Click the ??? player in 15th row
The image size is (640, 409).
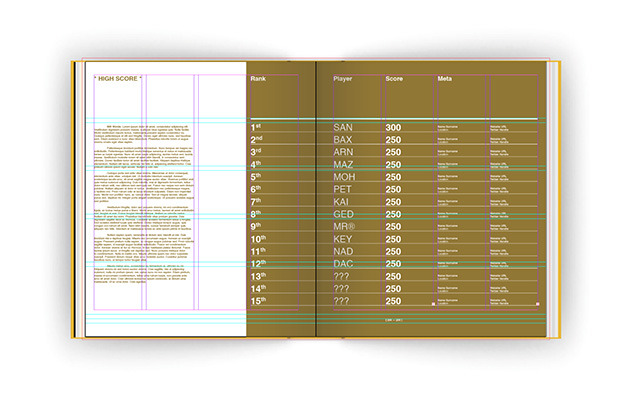341,301
